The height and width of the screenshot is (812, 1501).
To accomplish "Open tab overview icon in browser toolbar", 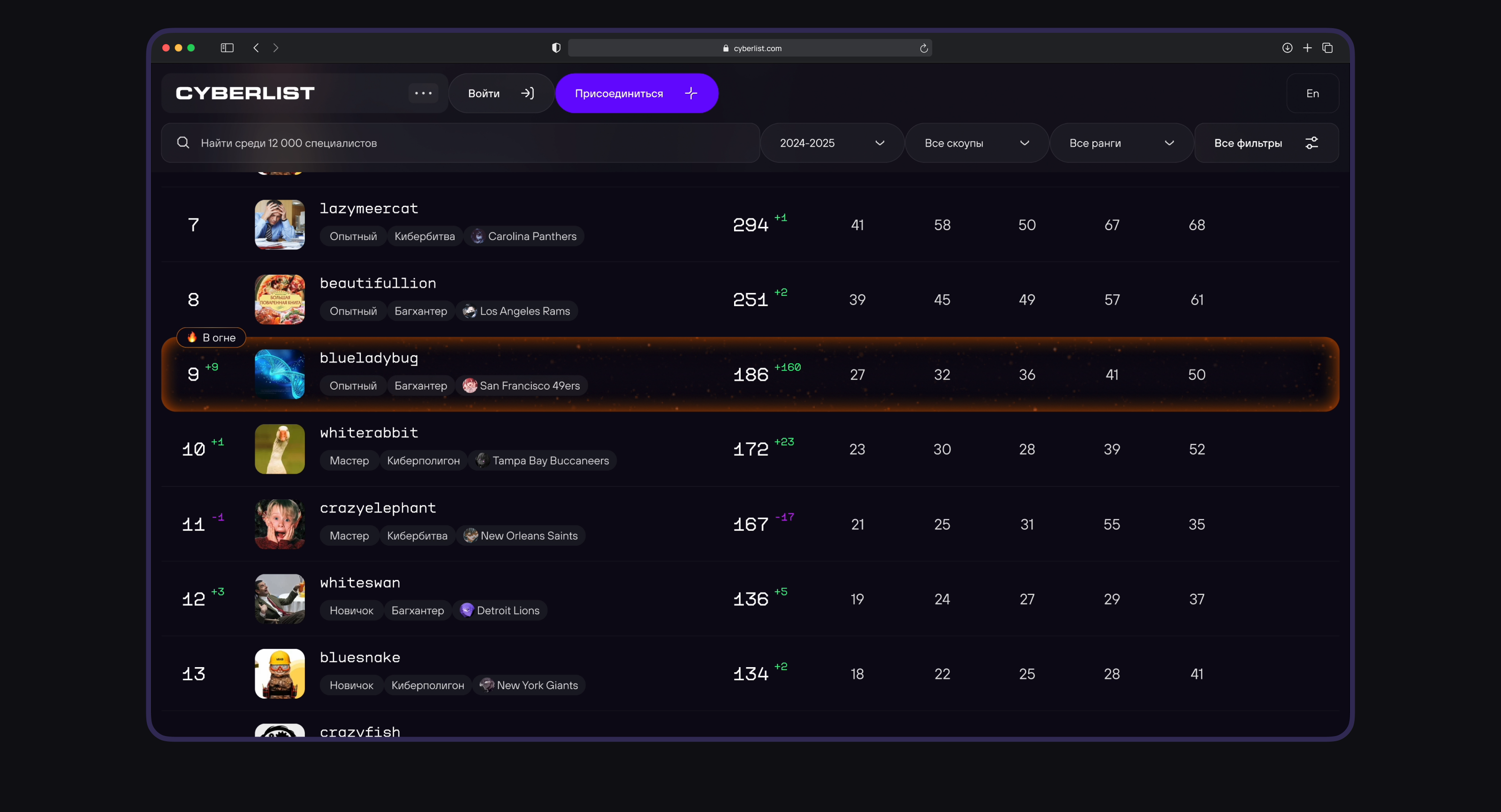I will click(1327, 48).
